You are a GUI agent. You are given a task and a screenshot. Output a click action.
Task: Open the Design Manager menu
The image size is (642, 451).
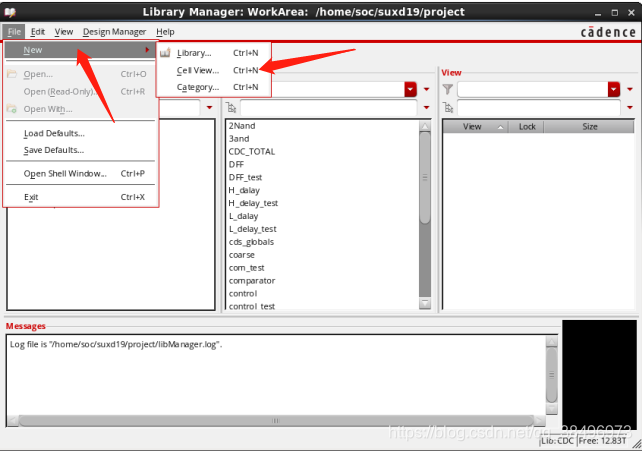pyautogui.click(x=114, y=32)
